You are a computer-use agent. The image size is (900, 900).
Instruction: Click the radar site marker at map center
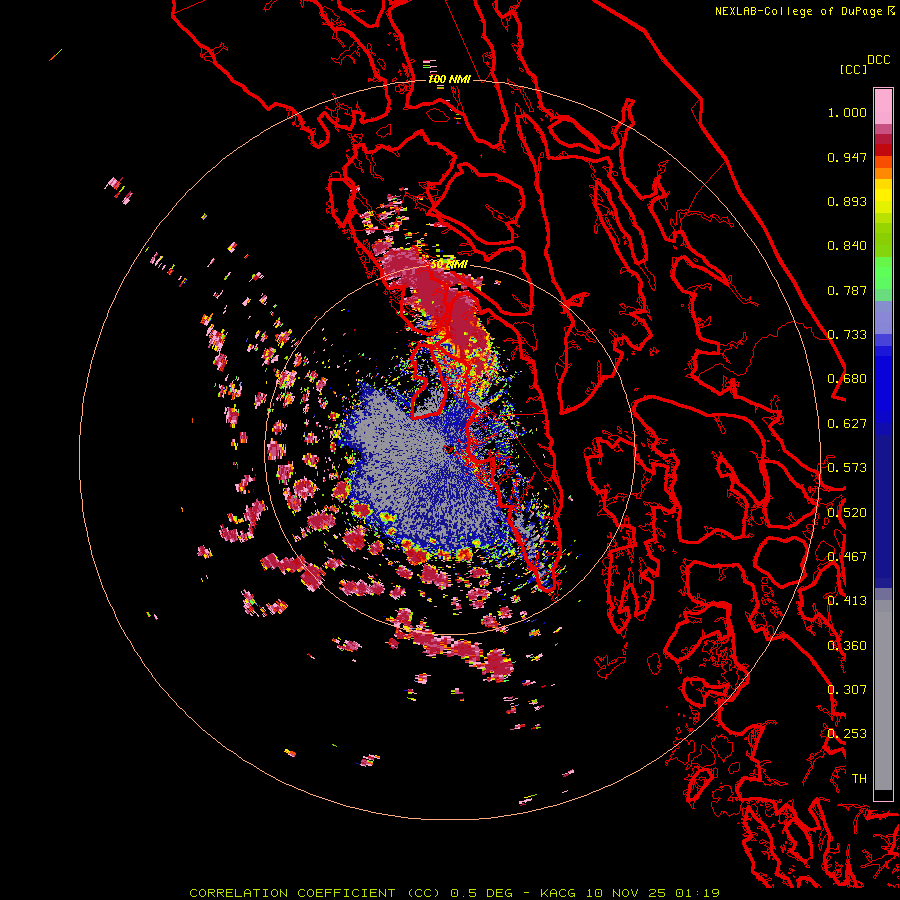[449, 449]
